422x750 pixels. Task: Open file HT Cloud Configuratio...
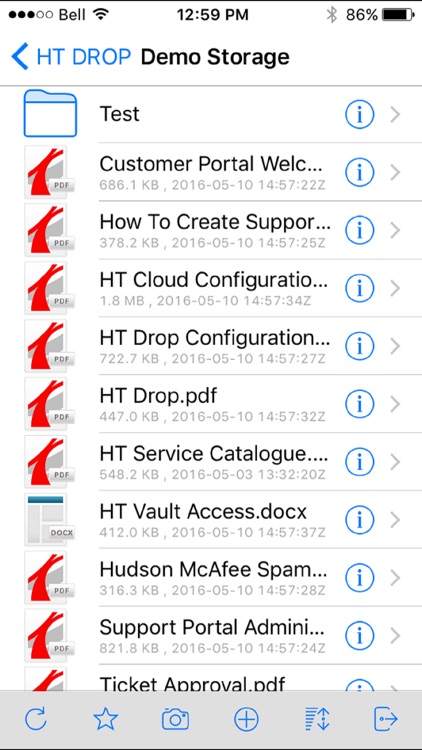coord(214,280)
